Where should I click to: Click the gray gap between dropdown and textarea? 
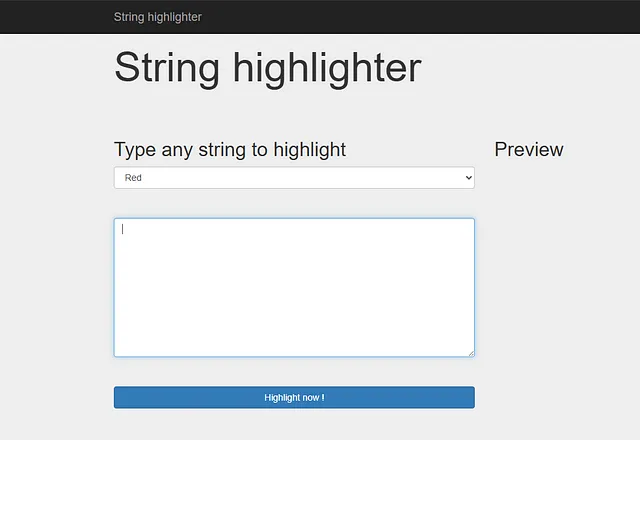point(294,203)
